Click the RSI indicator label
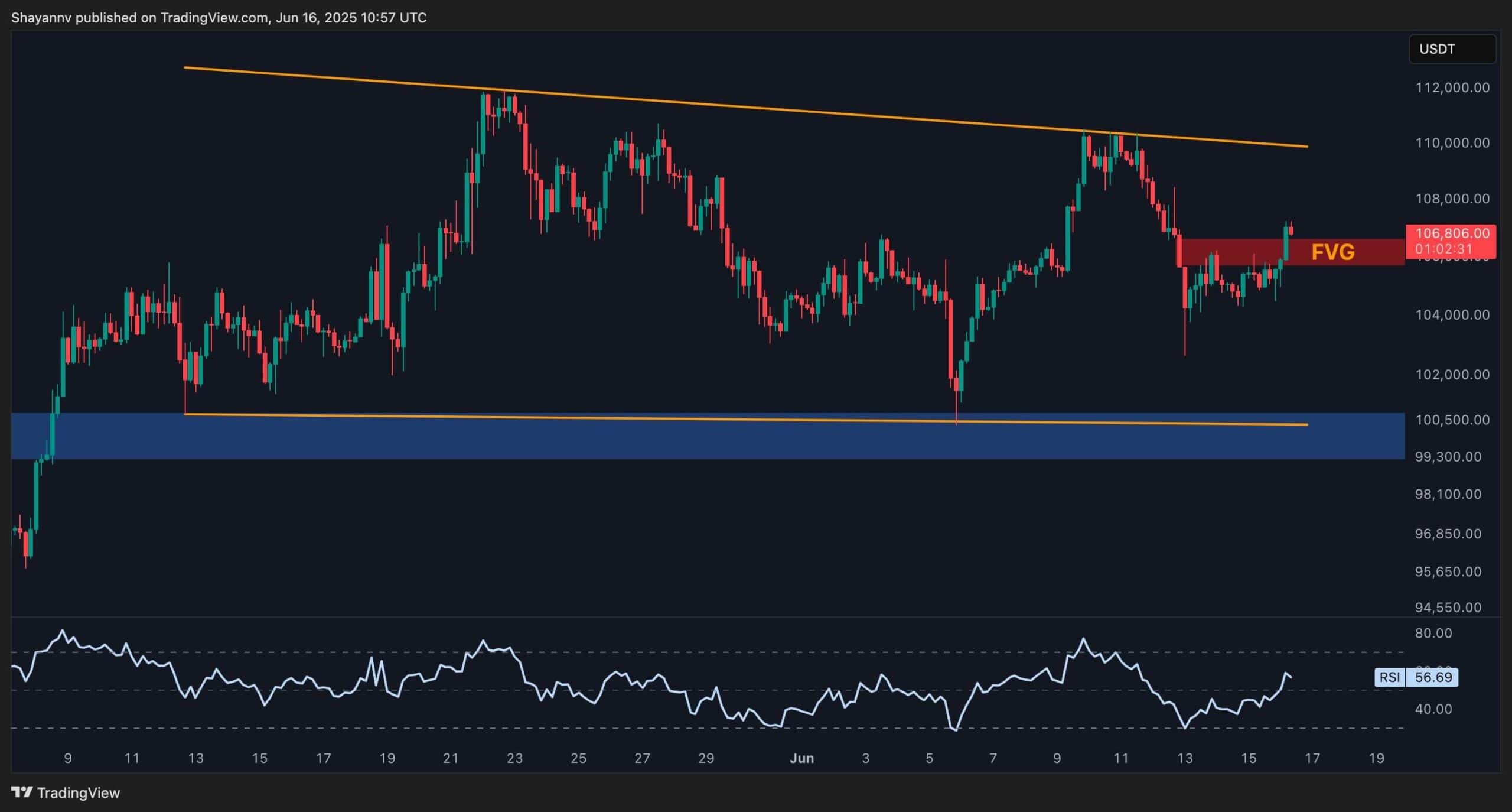The image size is (1512, 812). coord(1390,677)
